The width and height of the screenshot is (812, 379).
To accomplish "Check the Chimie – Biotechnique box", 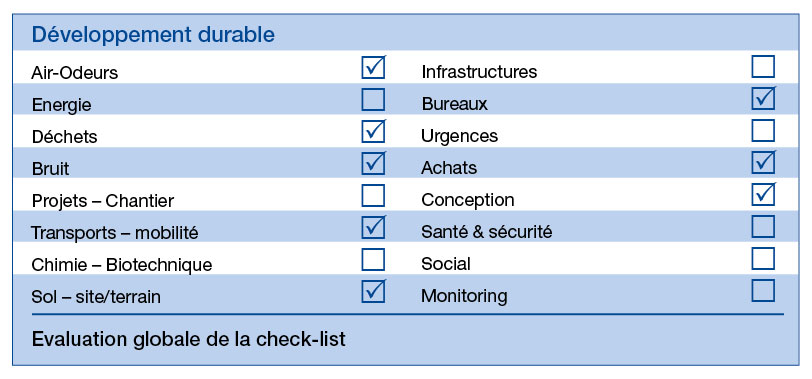I will click(373, 259).
